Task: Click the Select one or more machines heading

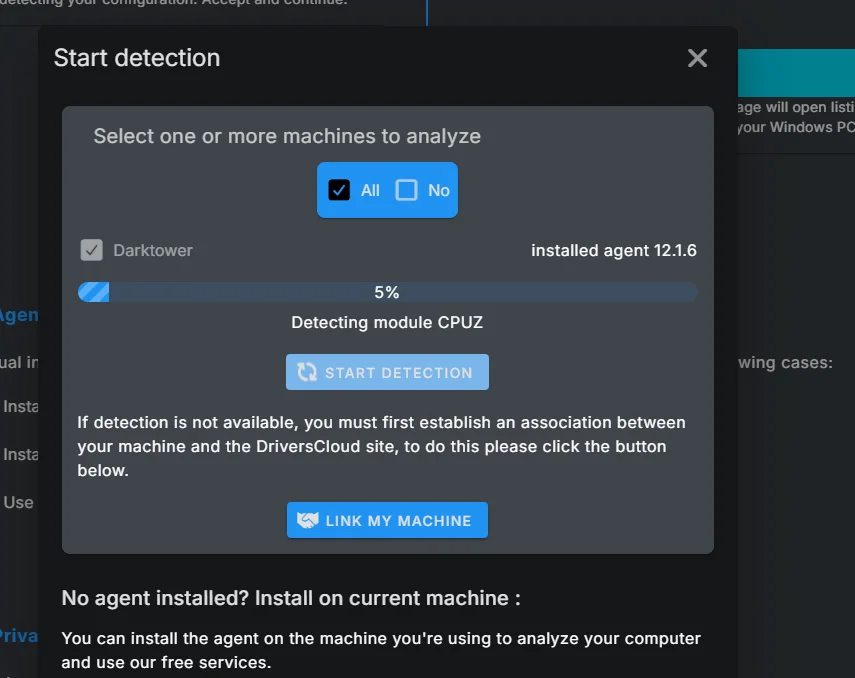Action: pyautogui.click(x=287, y=136)
